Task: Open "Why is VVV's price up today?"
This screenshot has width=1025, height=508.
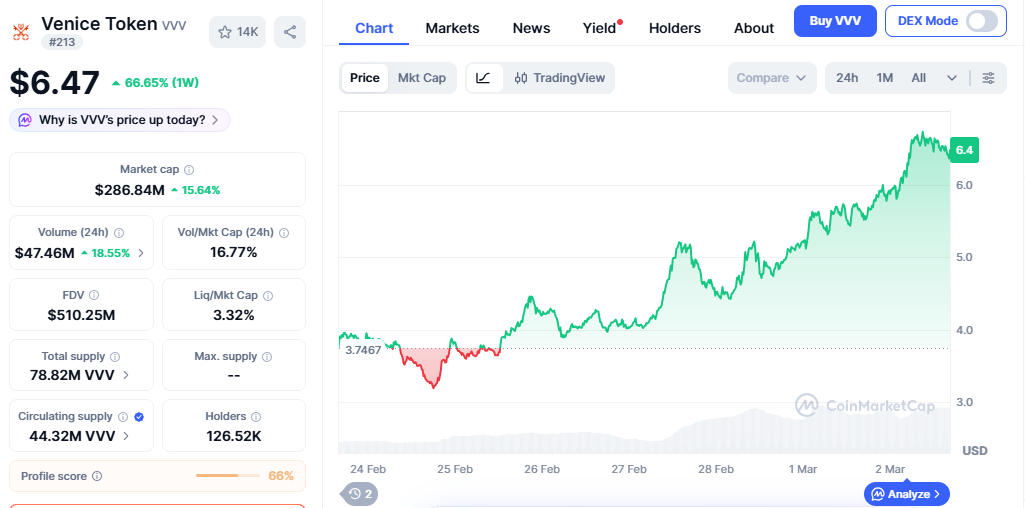Action: 120,120
